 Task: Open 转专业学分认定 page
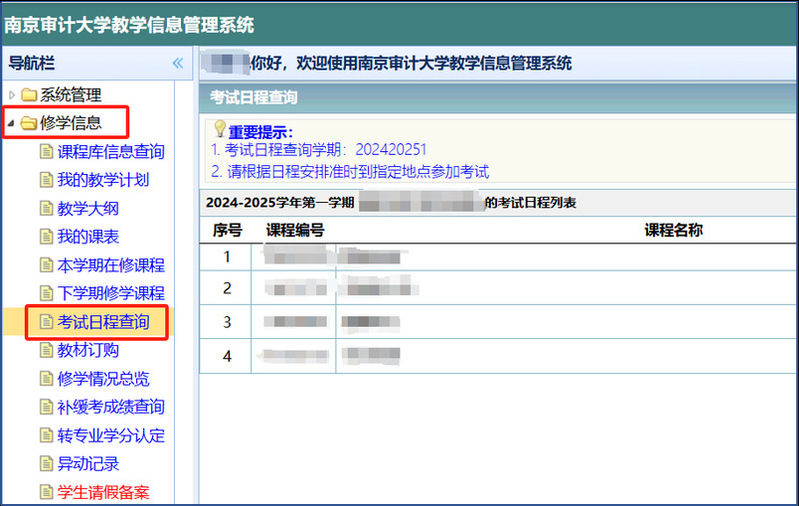(x=110, y=435)
